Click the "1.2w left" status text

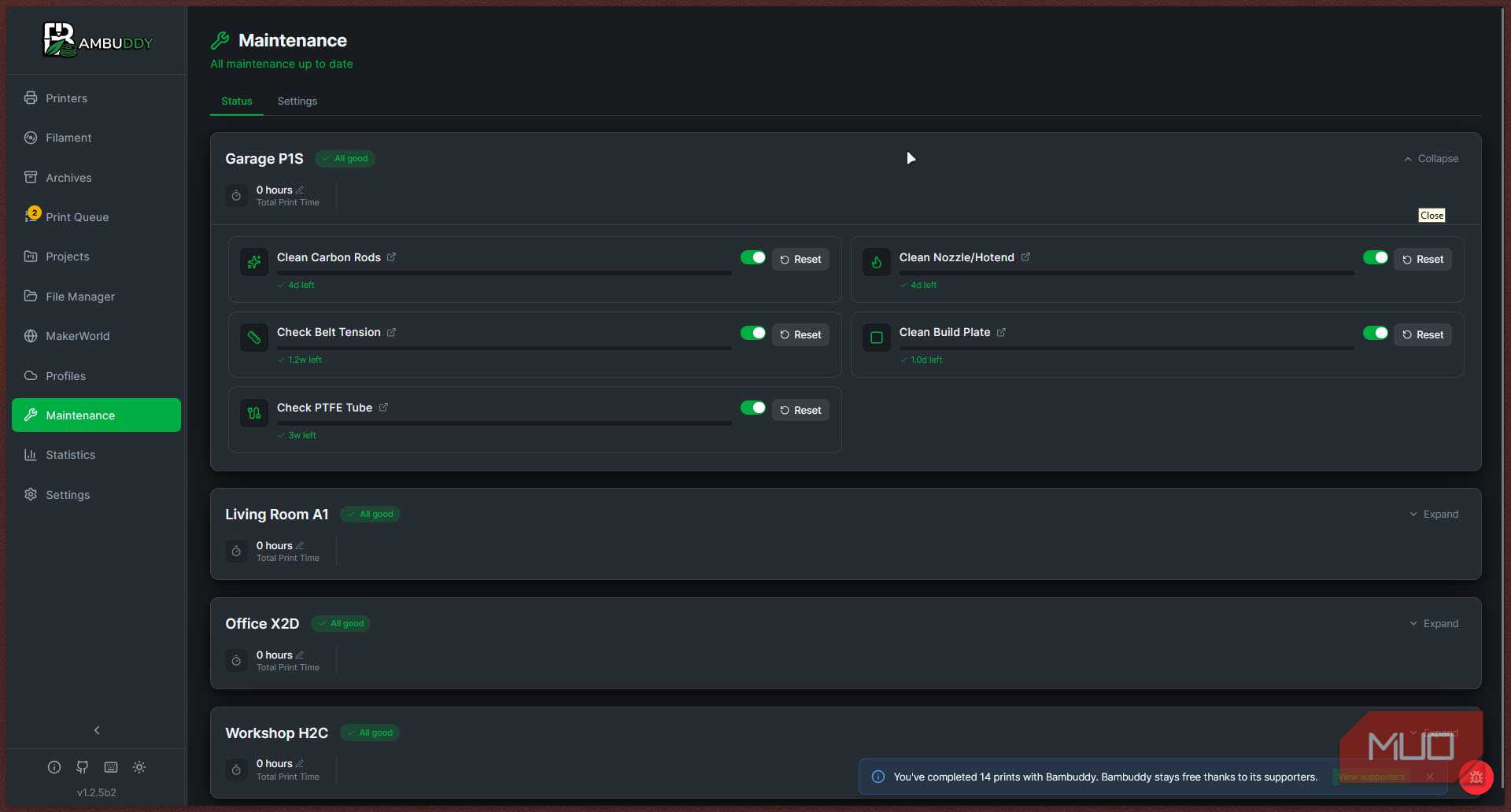click(x=305, y=360)
